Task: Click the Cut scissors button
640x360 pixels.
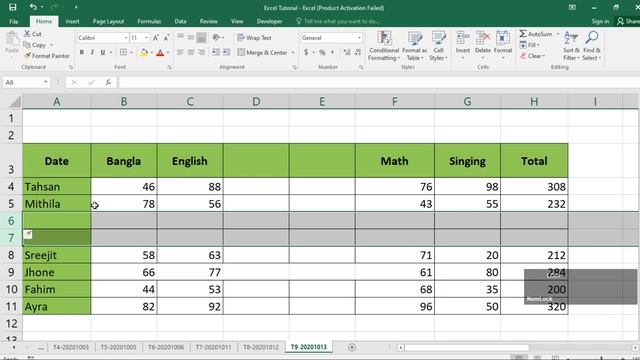Action: point(33,34)
